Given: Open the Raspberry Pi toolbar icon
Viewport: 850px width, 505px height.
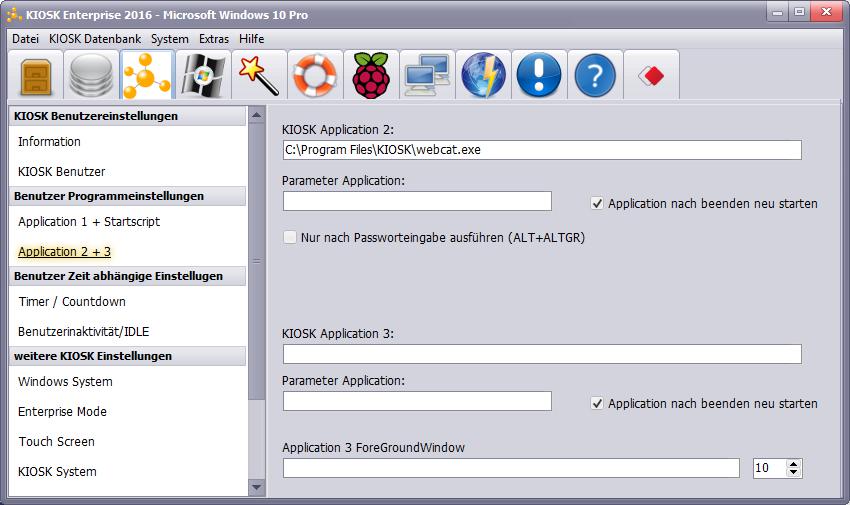Looking at the screenshot, I should (371, 75).
